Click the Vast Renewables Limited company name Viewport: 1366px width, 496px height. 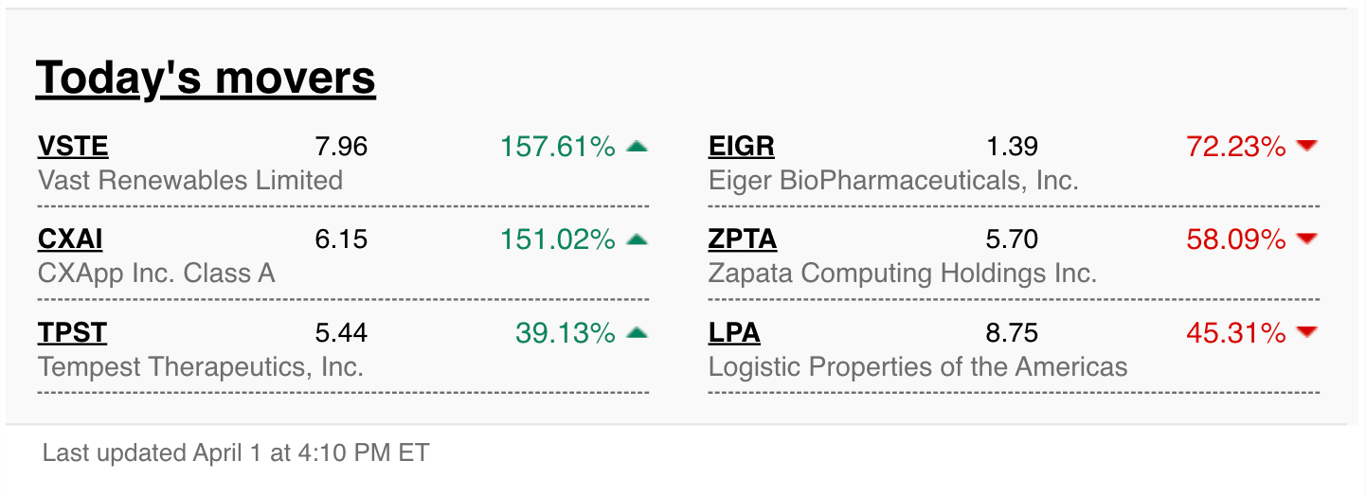click(190, 180)
